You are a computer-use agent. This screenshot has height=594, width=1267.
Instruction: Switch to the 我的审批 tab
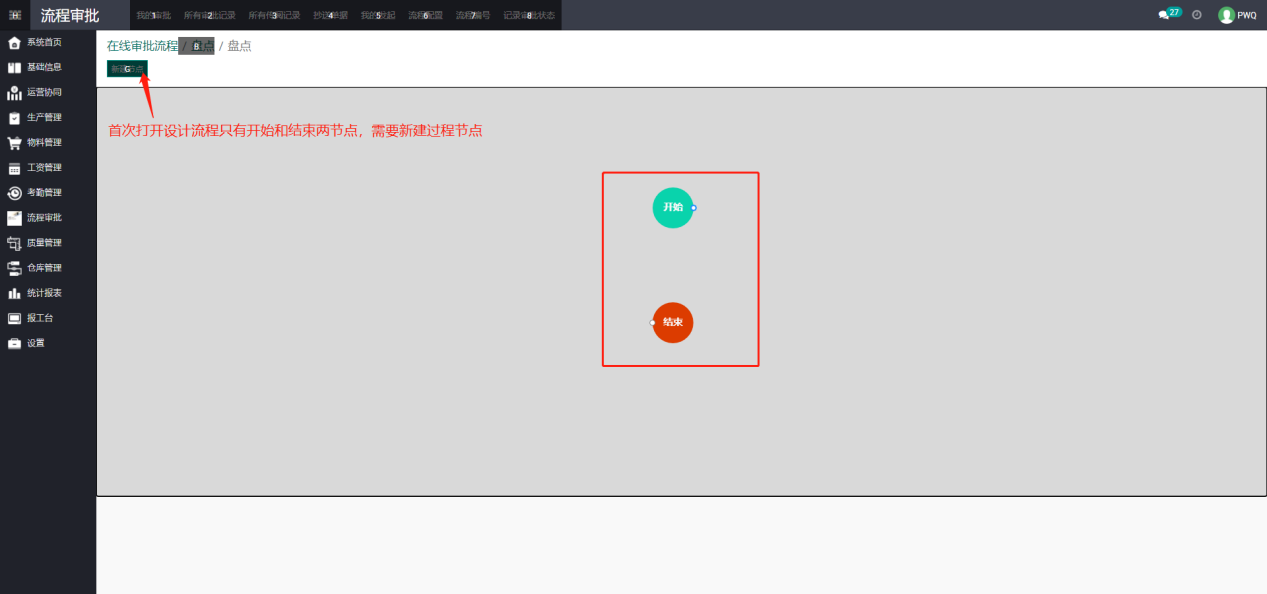(x=153, y=15)
